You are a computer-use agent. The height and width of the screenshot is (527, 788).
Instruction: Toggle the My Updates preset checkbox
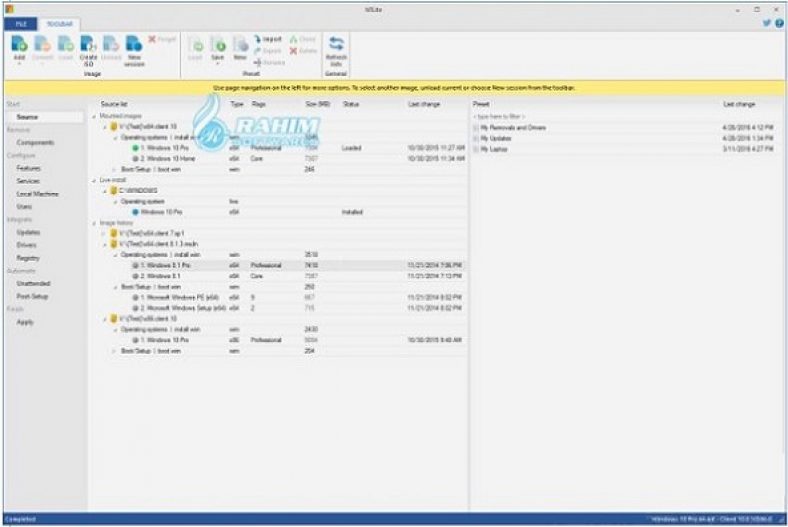pyautogui.click(x=476, y=139)
